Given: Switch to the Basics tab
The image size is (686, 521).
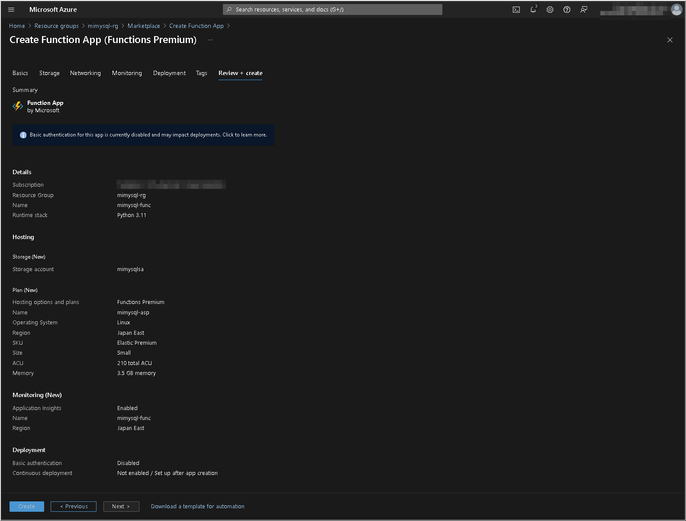Looking at the screenshot, I should pyautogui.click(x=20, y=73).
